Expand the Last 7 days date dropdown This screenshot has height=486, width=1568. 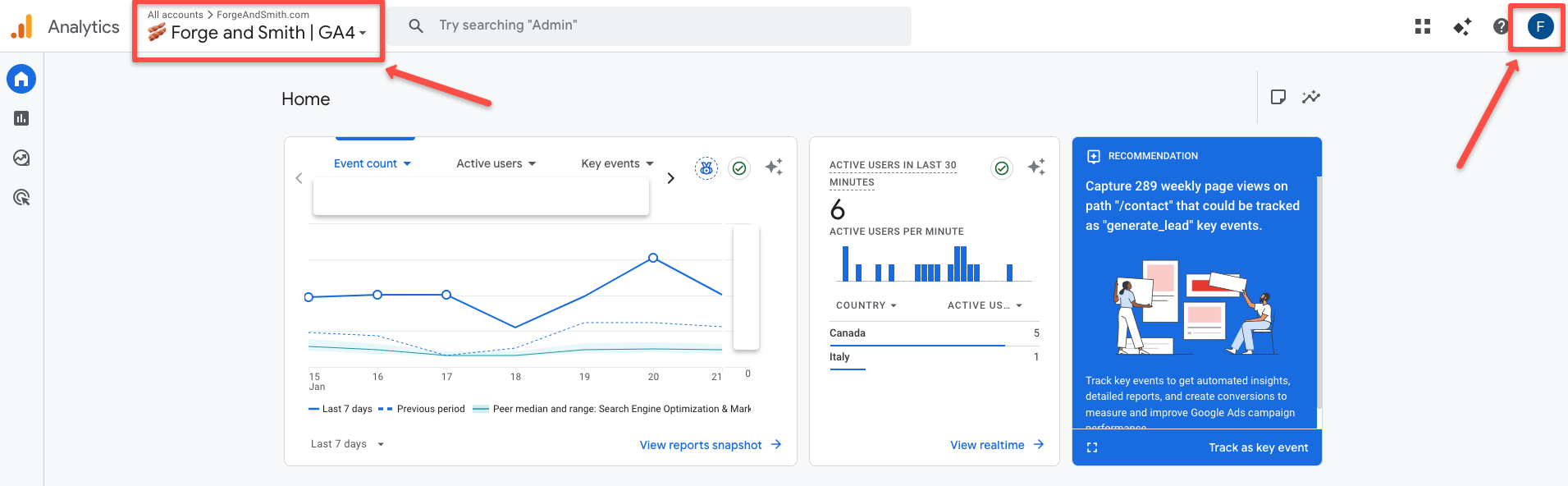point(347,444)
